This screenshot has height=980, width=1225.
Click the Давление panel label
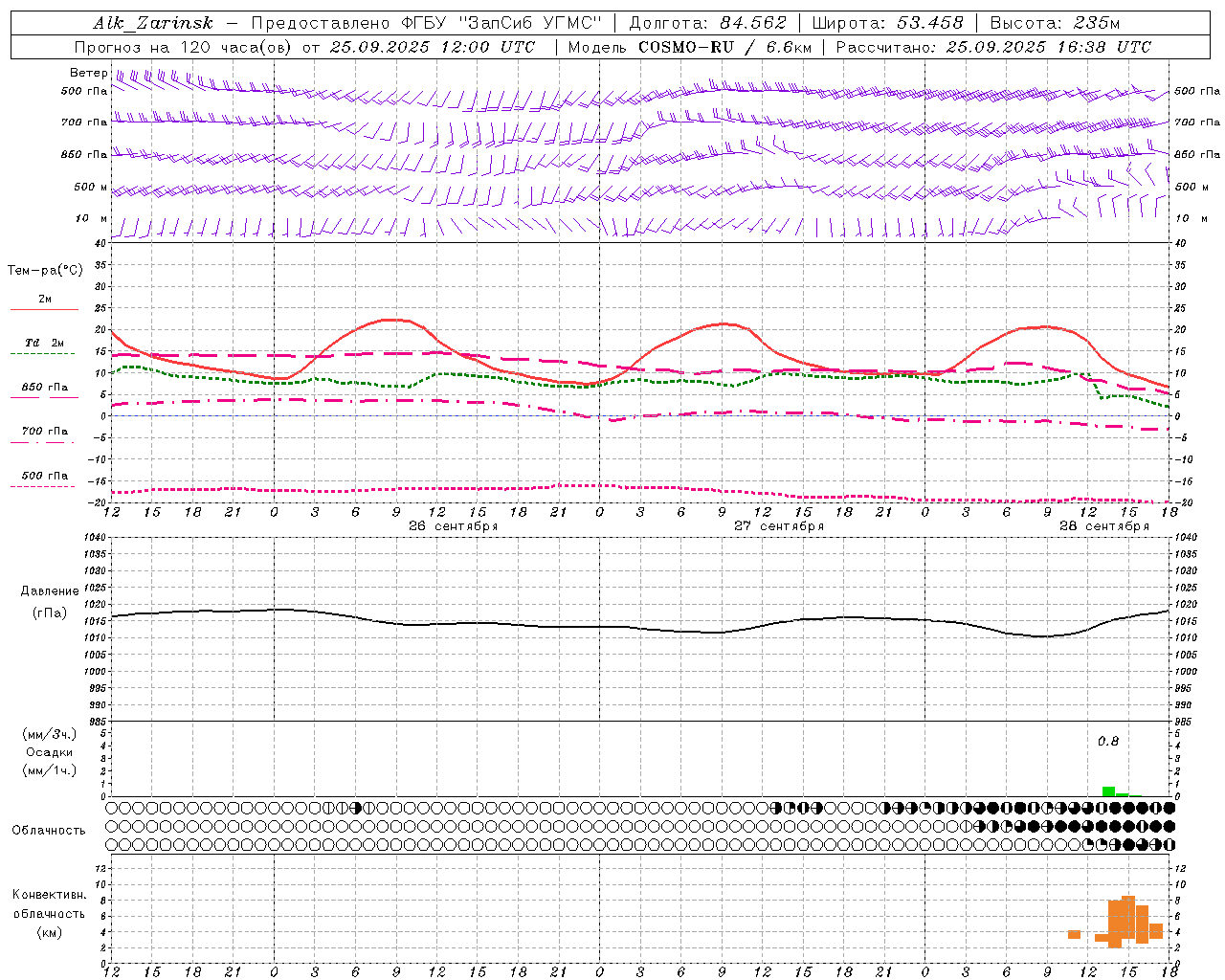(x=50, y=591)
